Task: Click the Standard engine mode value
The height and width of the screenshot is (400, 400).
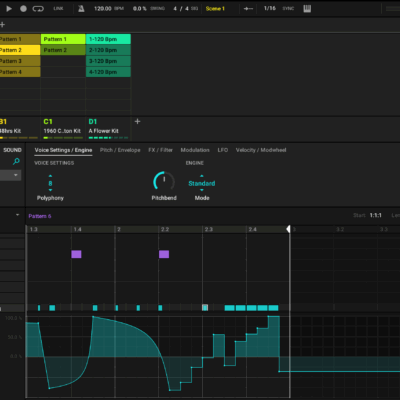Action: pyautogui.click(x=202, y=183)
